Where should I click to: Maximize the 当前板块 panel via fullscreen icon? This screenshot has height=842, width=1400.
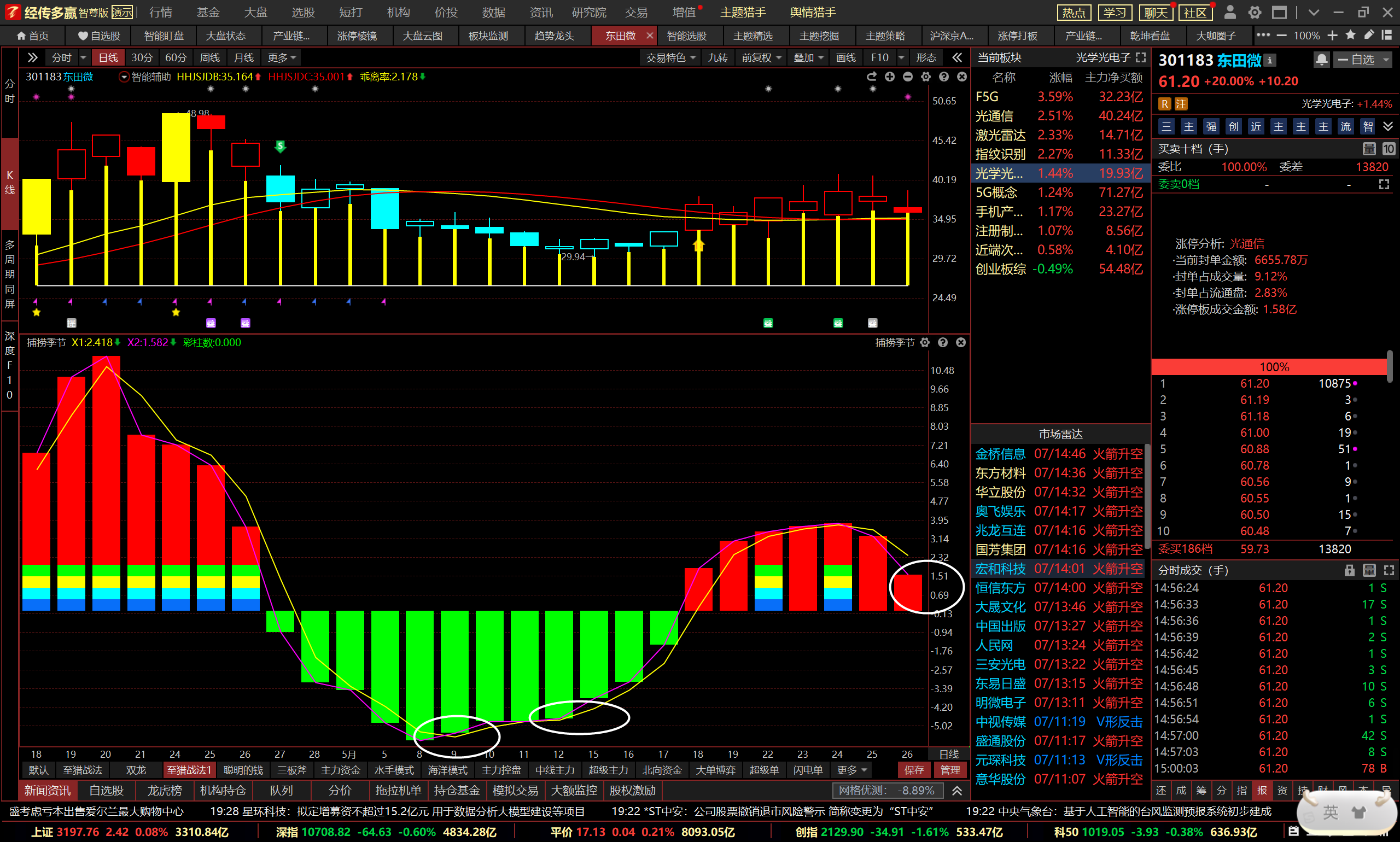[1141, 57]
